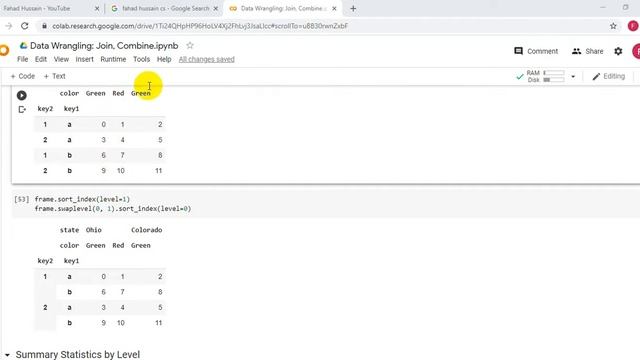This screenshot has height=360, width=640.
Task: Open the View menu
Action: [x=61, y=59]
